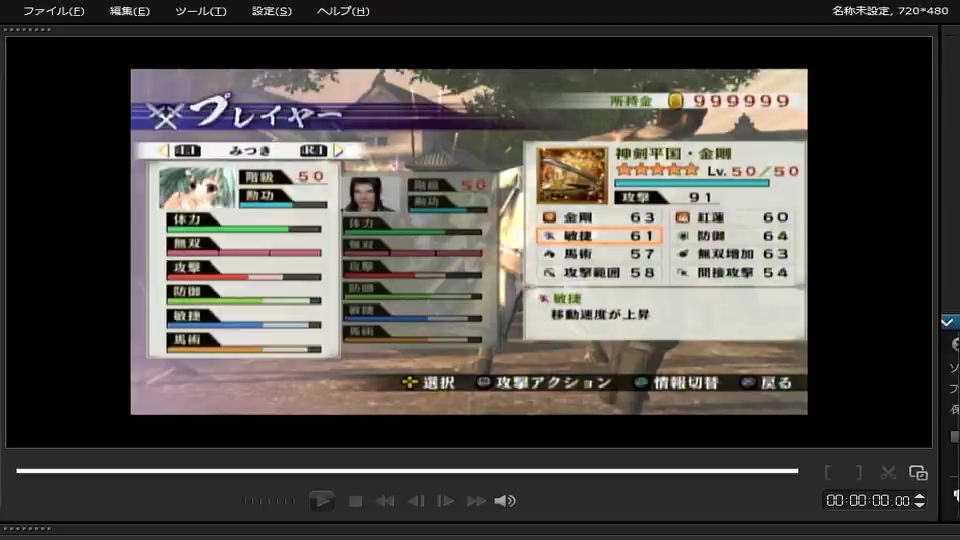Click the 移動速度が上昇 description text
This screenshot has height=540, width=960.
[x=600, y=315]
